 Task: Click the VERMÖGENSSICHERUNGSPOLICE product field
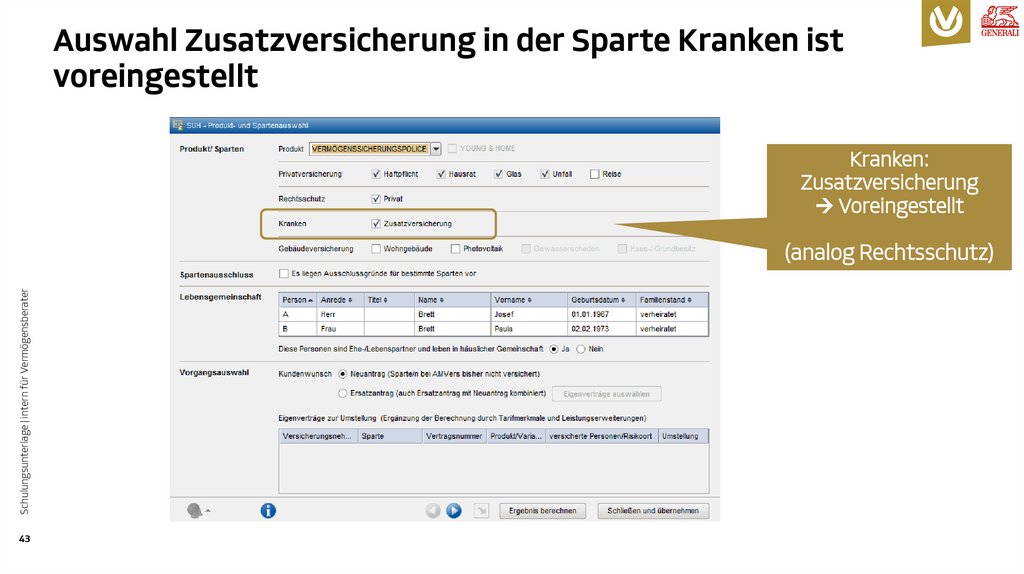click(370, 149)
